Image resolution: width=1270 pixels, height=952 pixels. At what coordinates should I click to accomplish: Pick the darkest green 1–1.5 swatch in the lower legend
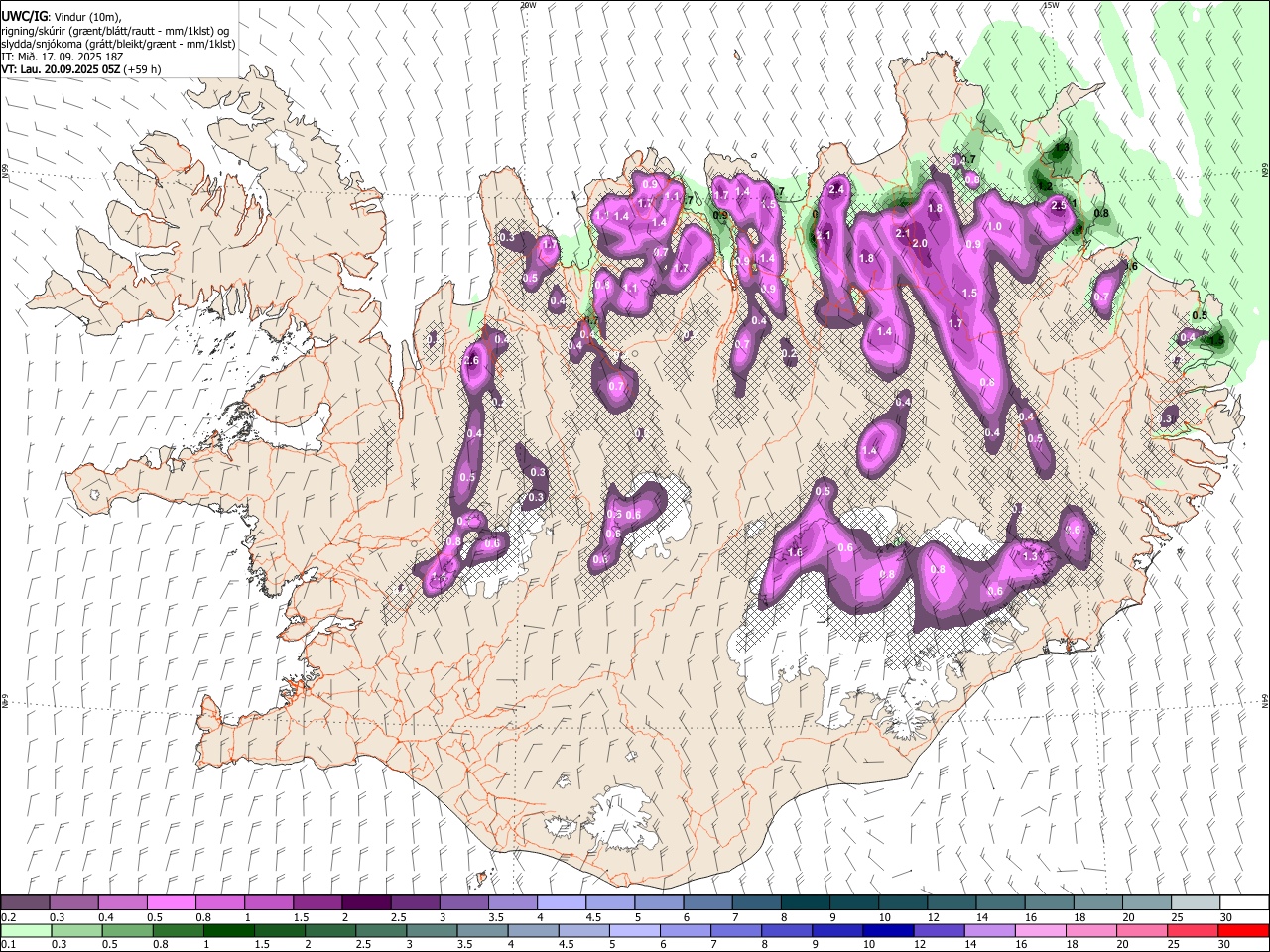(228, 930)
